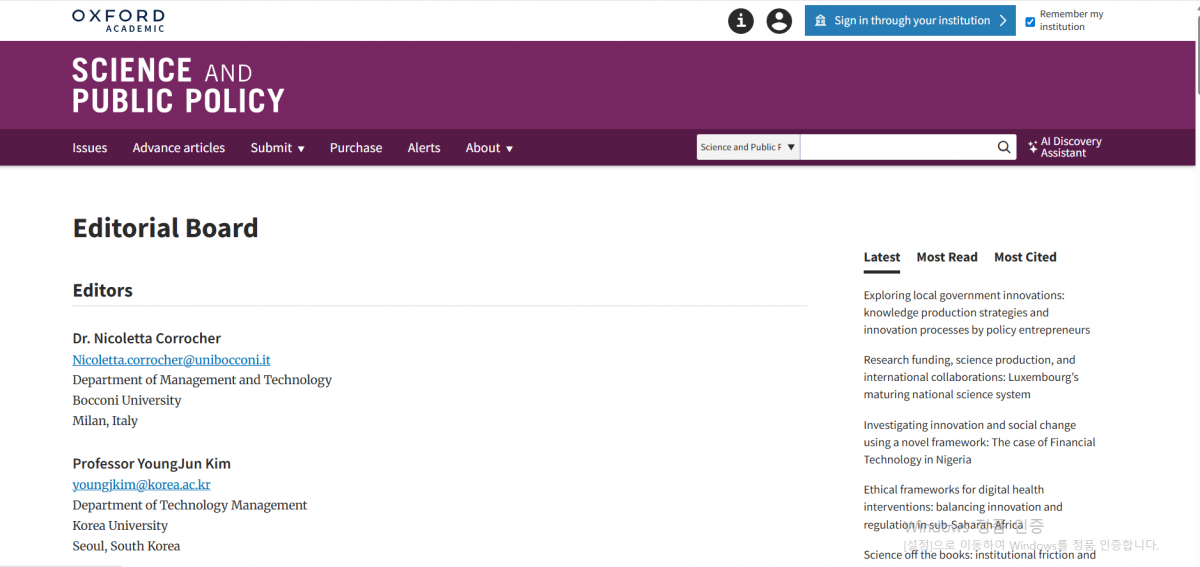
Task: Open the search scope dropdown
Action: [x=748, y=147]
